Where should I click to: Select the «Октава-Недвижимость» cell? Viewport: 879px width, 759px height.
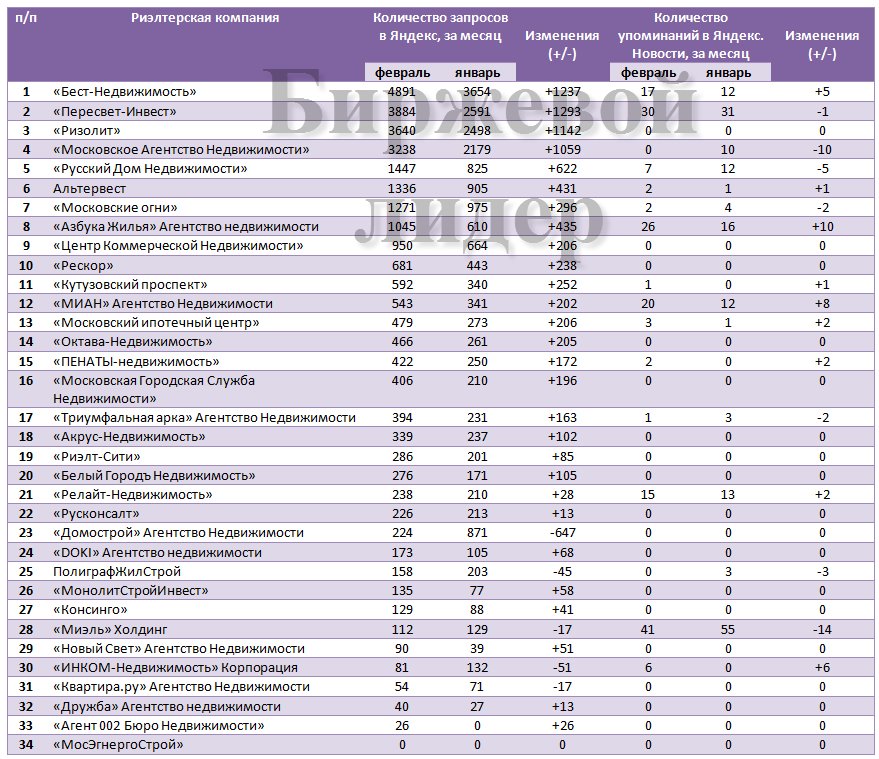click(x=132, y=341)
